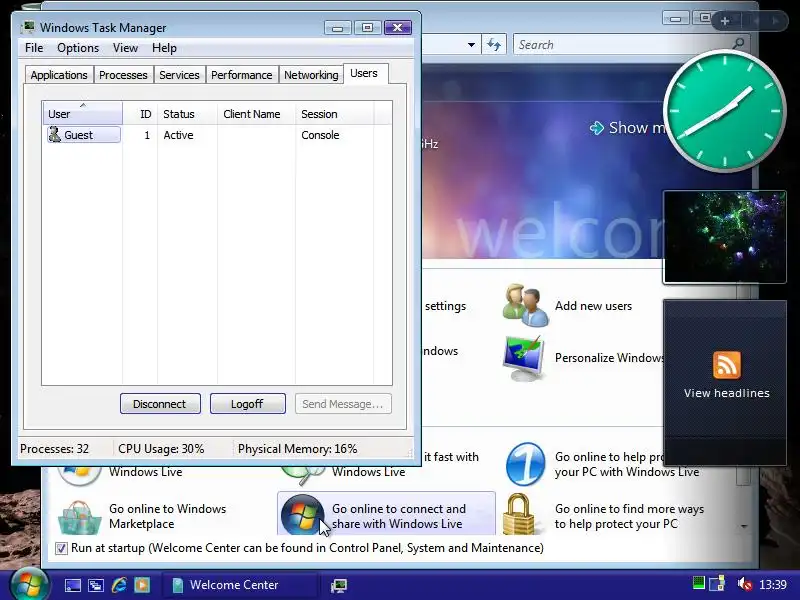This screenshot has width=800, height=600.
Task: Switch to the Processes tab
Action: click(123, 75)
